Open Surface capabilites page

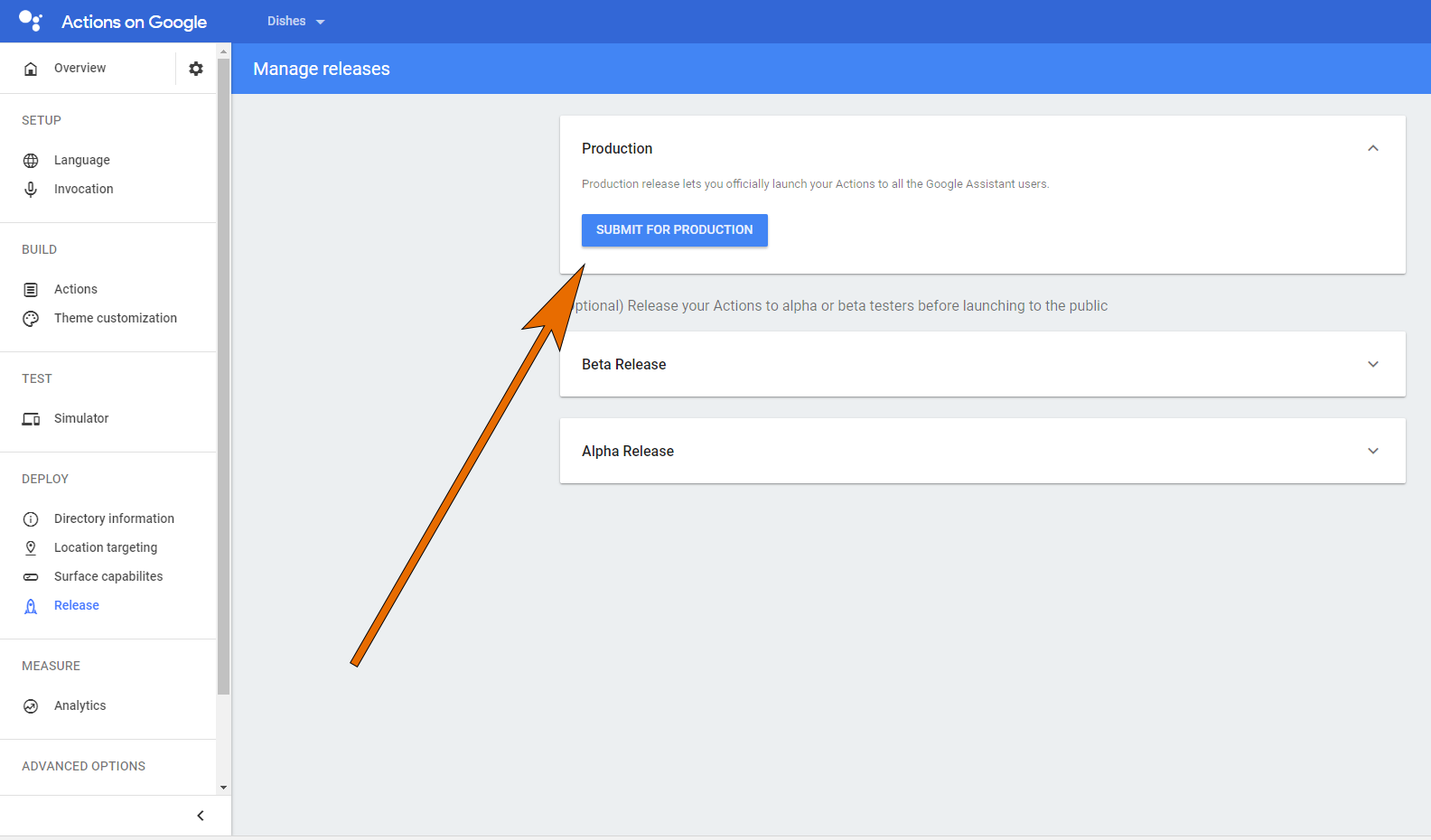tap(108, 576)
